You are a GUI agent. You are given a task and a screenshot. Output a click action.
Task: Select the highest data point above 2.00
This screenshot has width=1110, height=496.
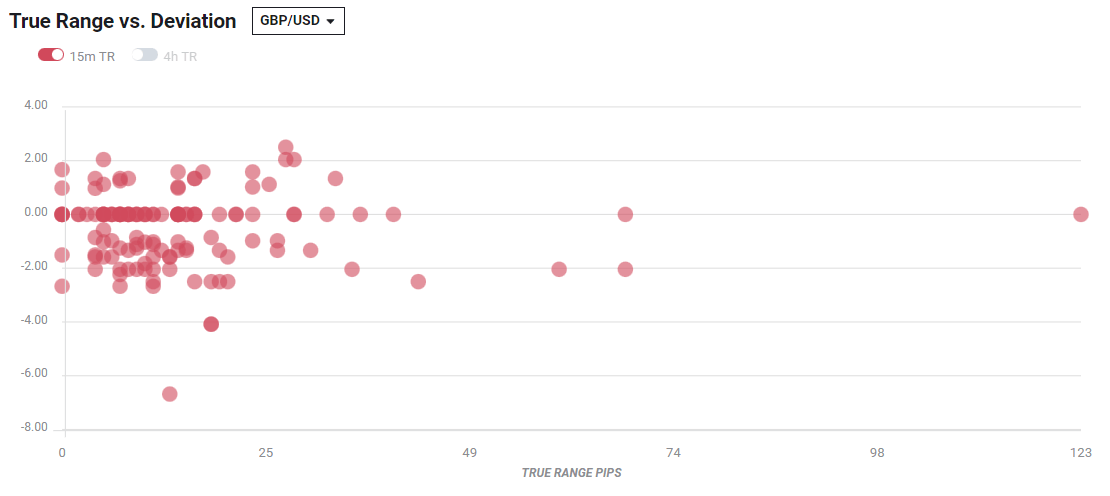click(285, 147)
